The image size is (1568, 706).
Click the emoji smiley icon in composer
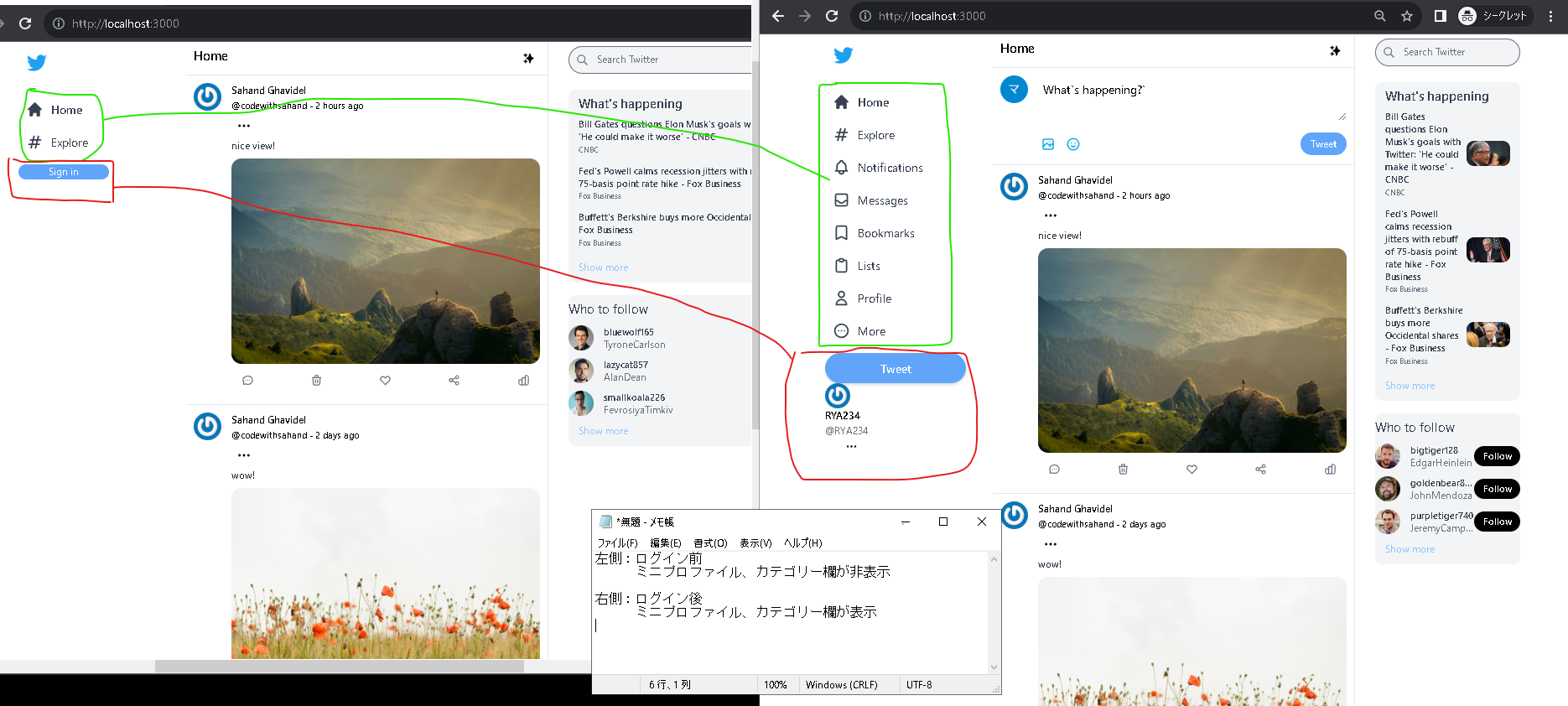(x=1073, y=144)
